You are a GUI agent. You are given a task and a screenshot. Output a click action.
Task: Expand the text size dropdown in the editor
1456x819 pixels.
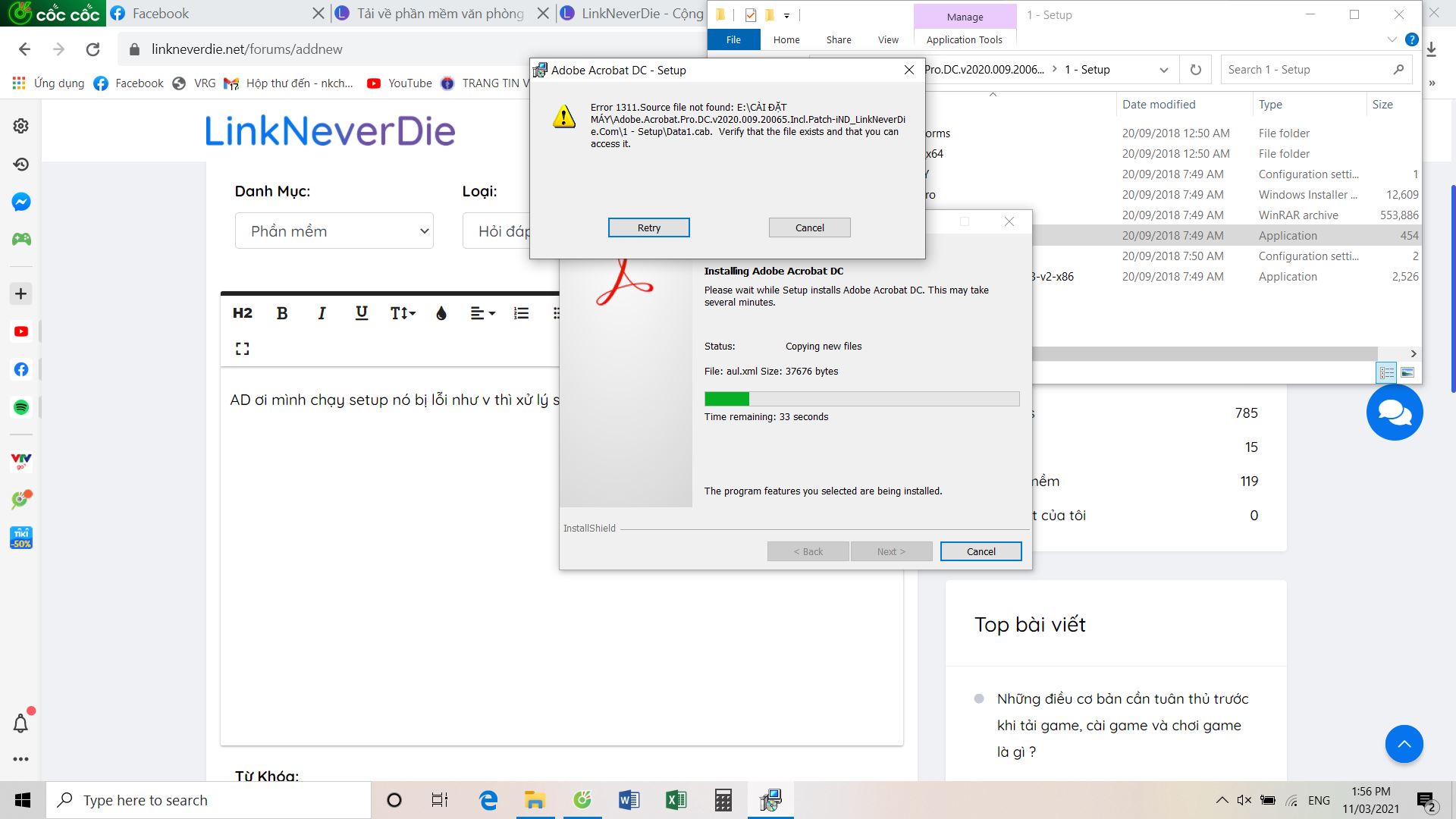point(401,312)
